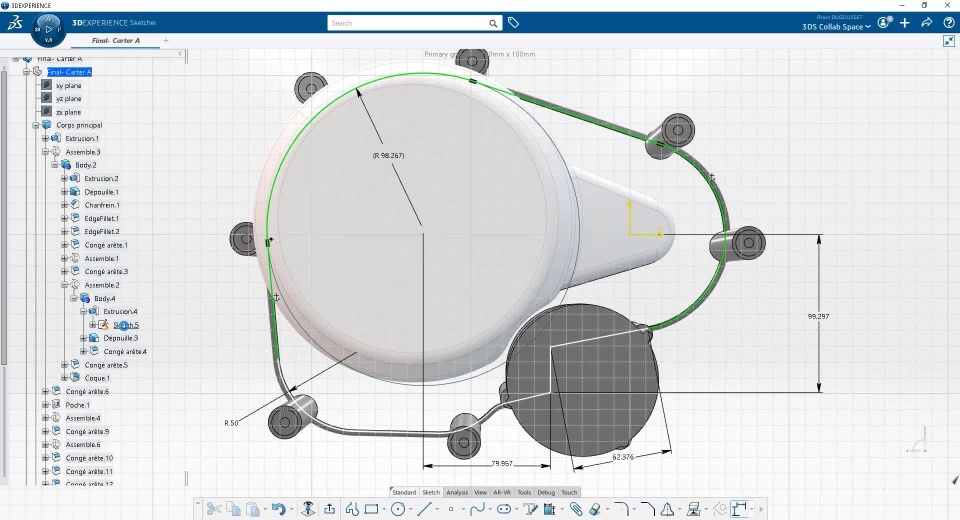Select the 79.967 dimension value
Image resolution: width=960 pixels, height=520 pixels.
coord(502,463)
